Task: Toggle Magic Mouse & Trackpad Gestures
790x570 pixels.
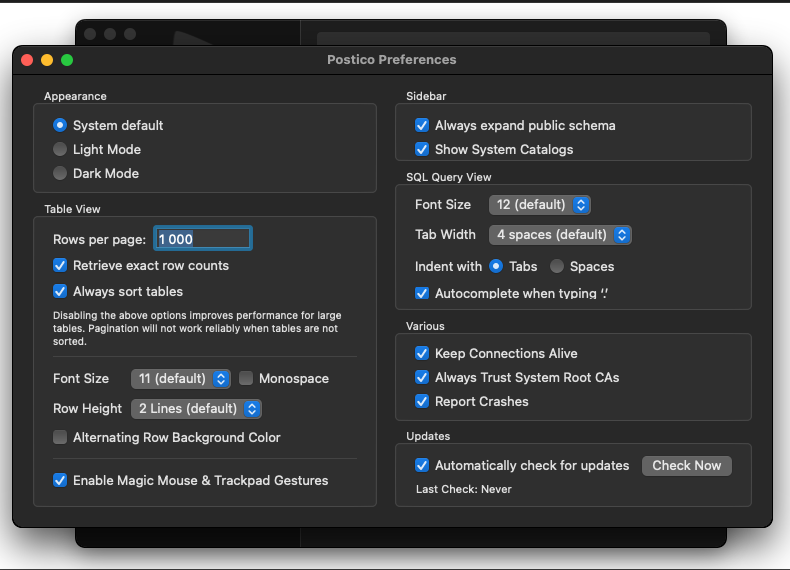Action: click(x=61, y=480)
